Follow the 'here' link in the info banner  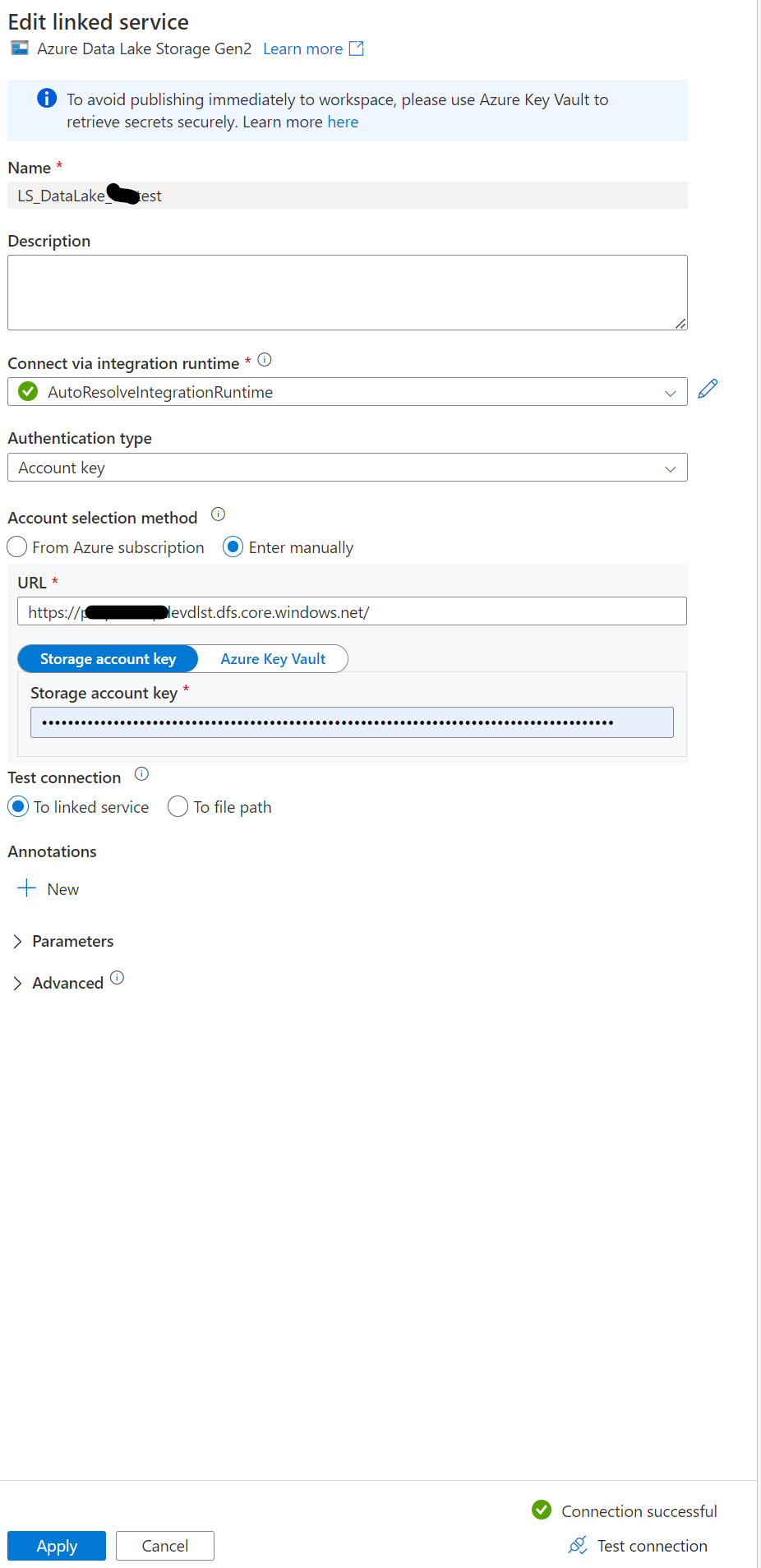343,122
